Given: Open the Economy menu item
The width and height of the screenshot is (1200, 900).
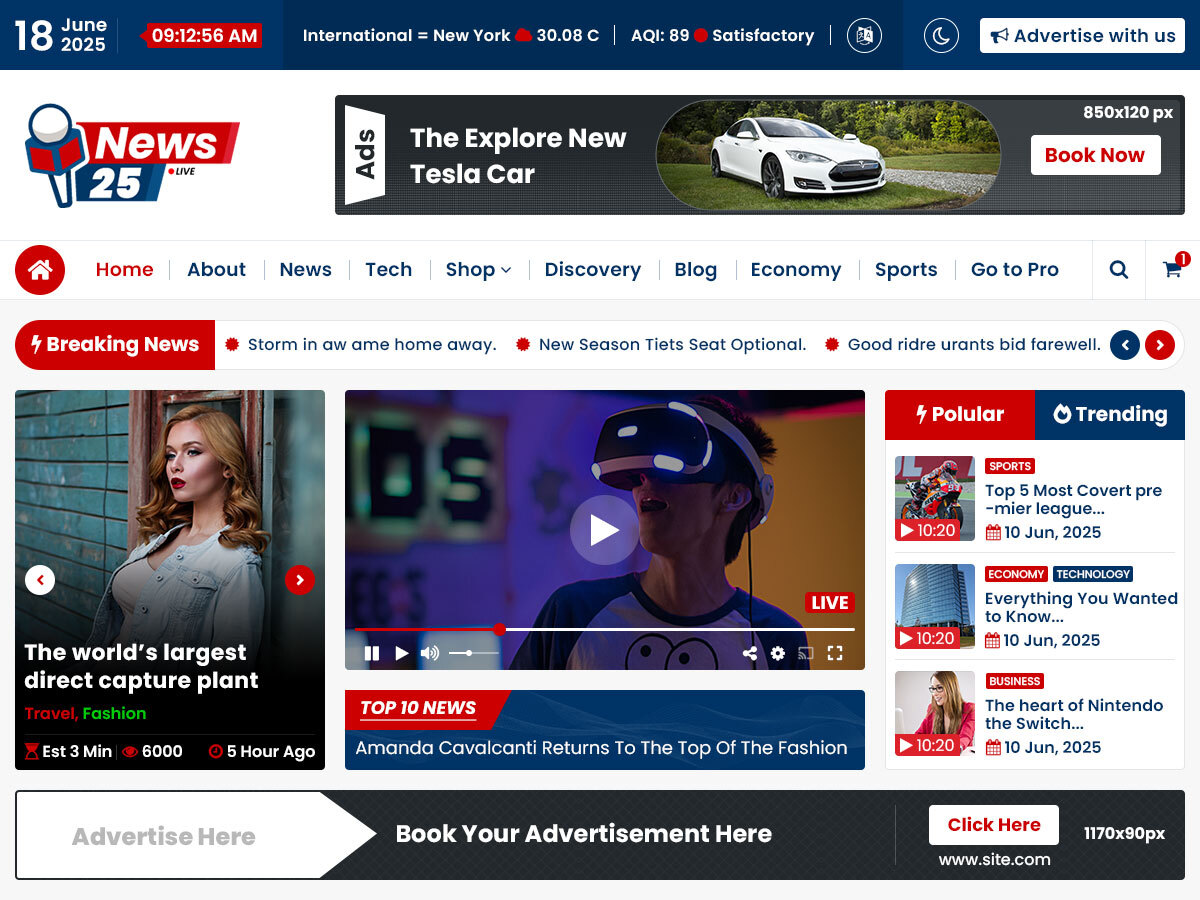Looking at the screenshot, I should pyautogui.click(x=796, y=269).
